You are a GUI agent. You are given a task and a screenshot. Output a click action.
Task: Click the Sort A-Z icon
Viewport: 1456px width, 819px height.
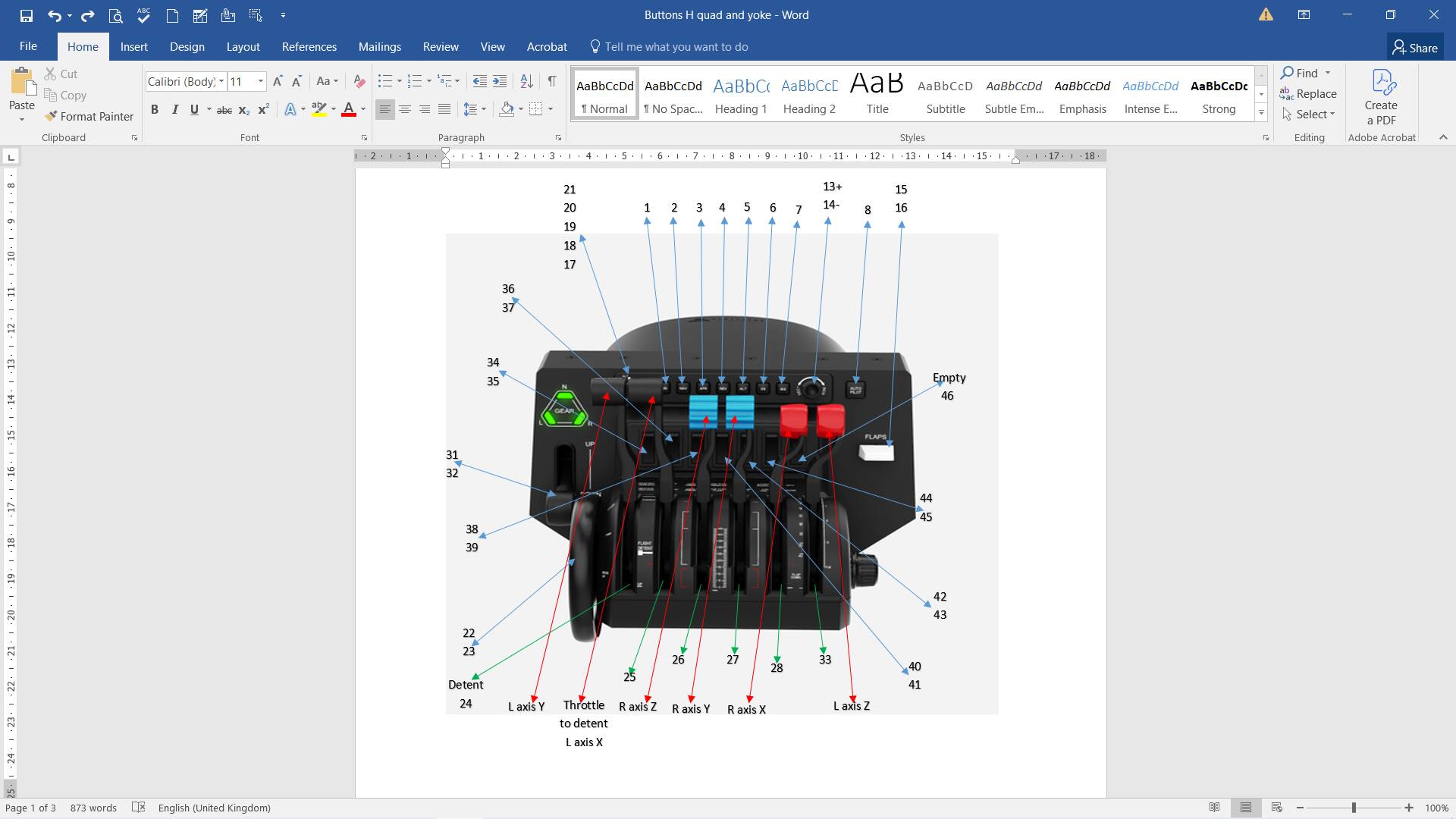526,81
